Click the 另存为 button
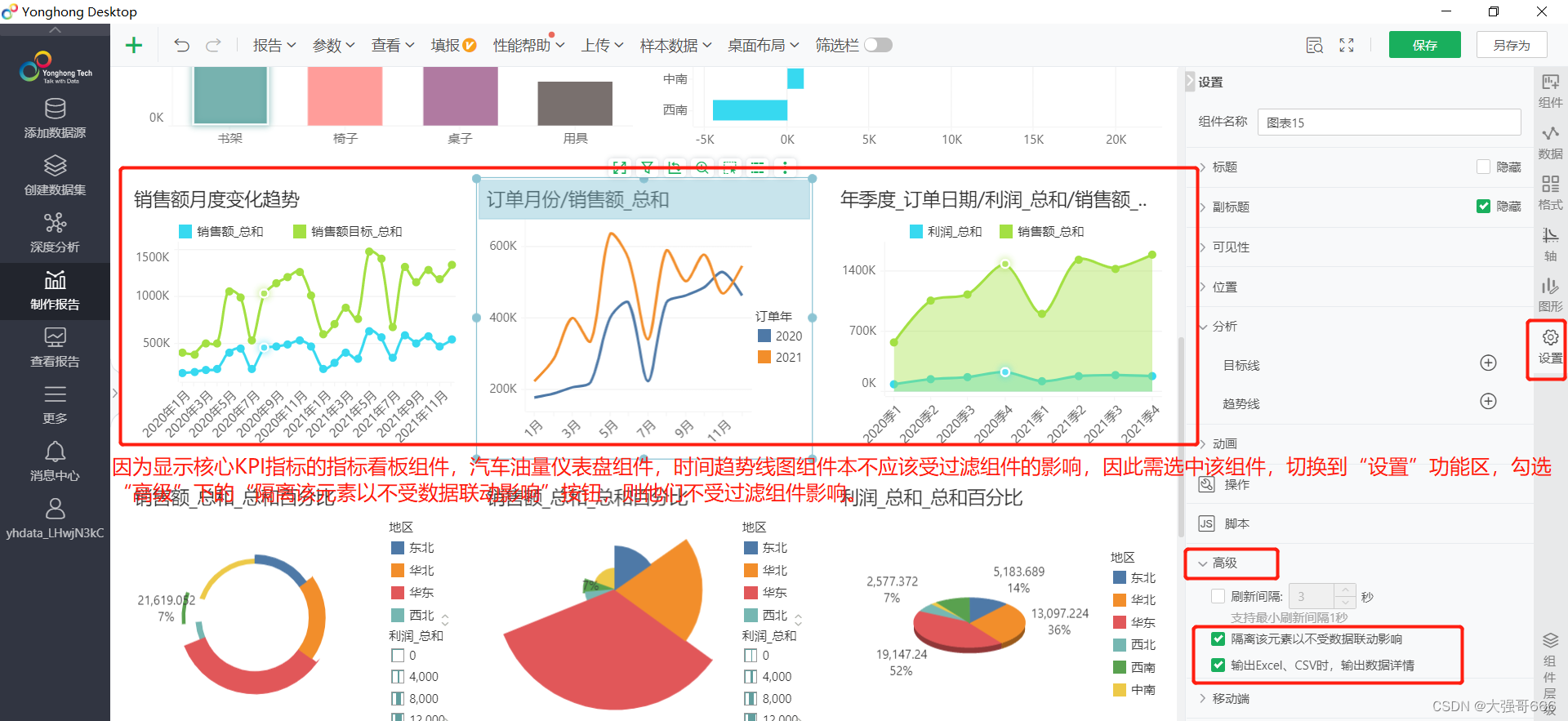 click(x=1512, y=45)
